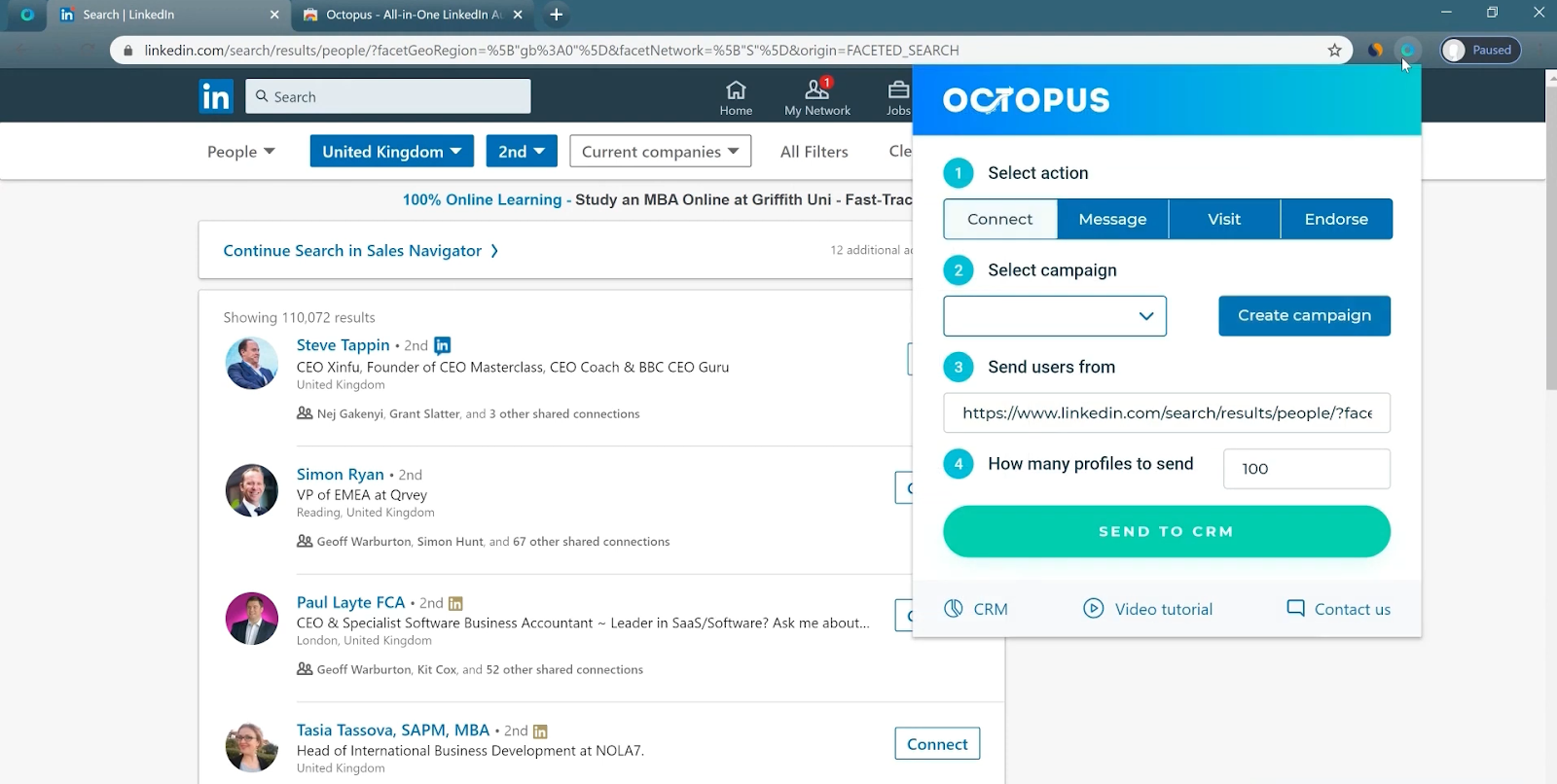Open Simon Ryan's profile name link
Viewport: 1557px width, 784px height.
pos(341,475)
